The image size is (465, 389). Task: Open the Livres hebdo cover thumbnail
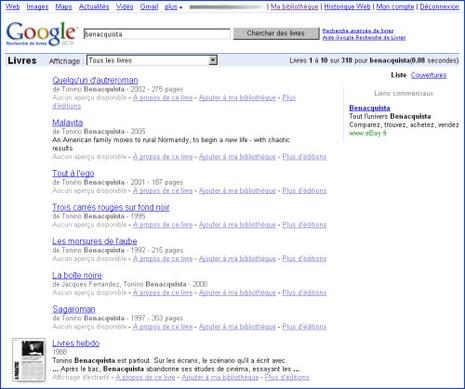[x=29, y=360]
